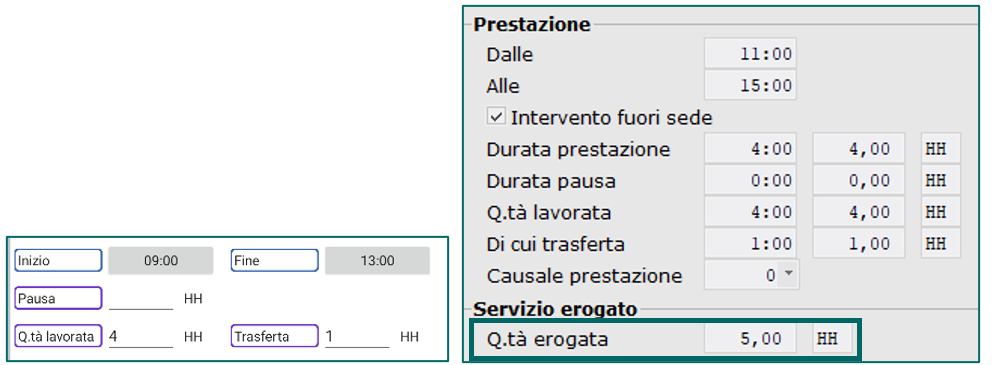Select the Q.tà erogata 5,00 field
Viewport: 993px width, 365px height.
coord(752,339)
